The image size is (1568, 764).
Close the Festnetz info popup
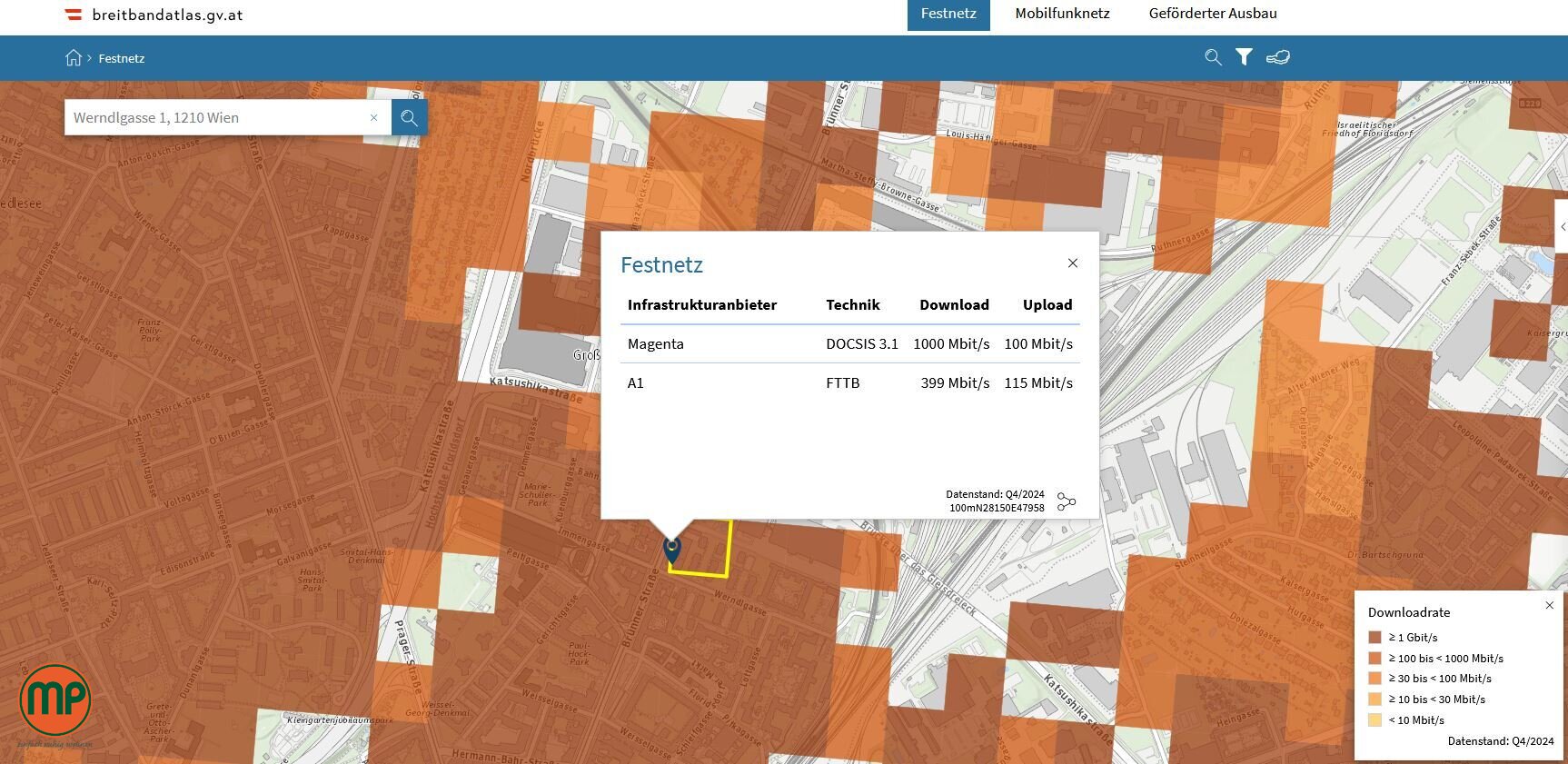[x=1073, y=263]
